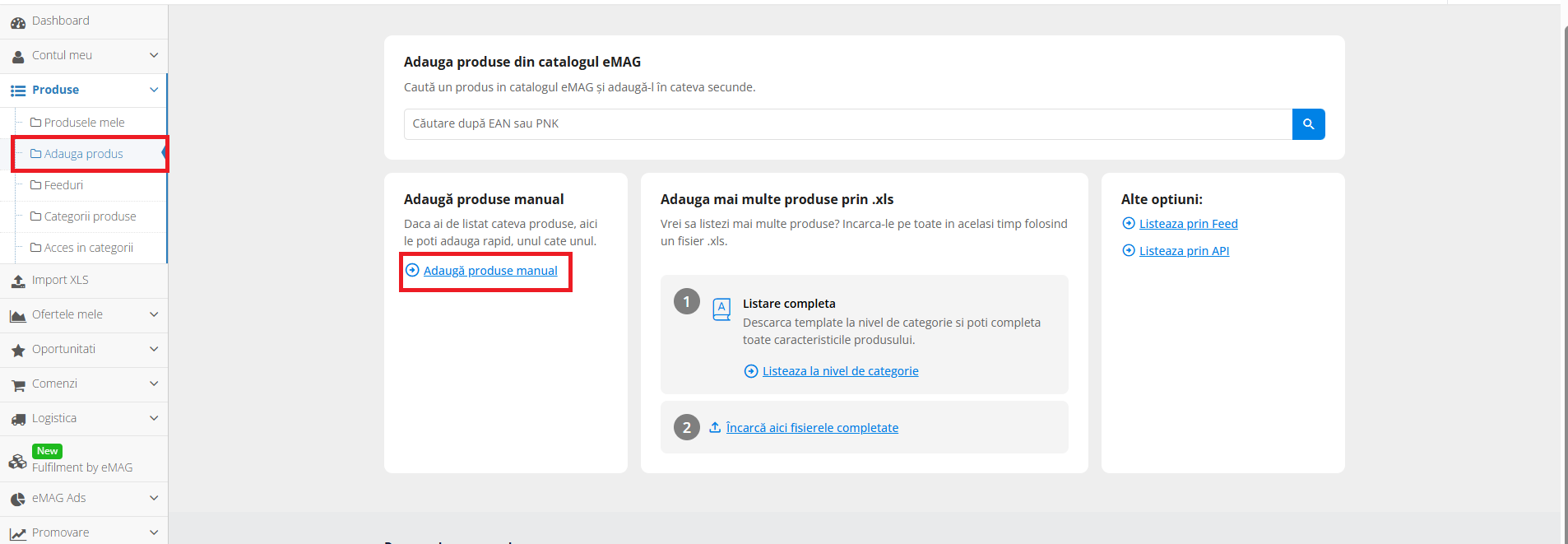Viewport: 1568px width, 544px height.
Task: Expand the Ofertele mele chevron
Action: click(x=154, y=314)
